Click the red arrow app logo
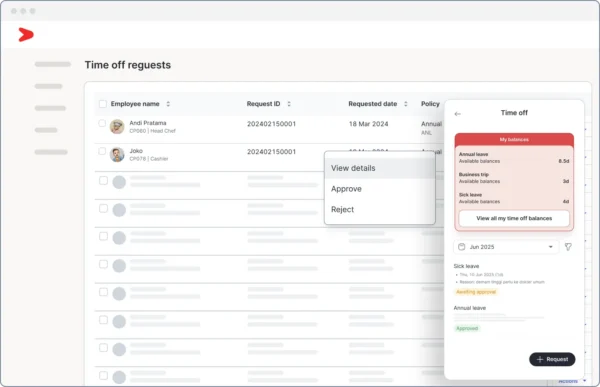 point(26,35)
